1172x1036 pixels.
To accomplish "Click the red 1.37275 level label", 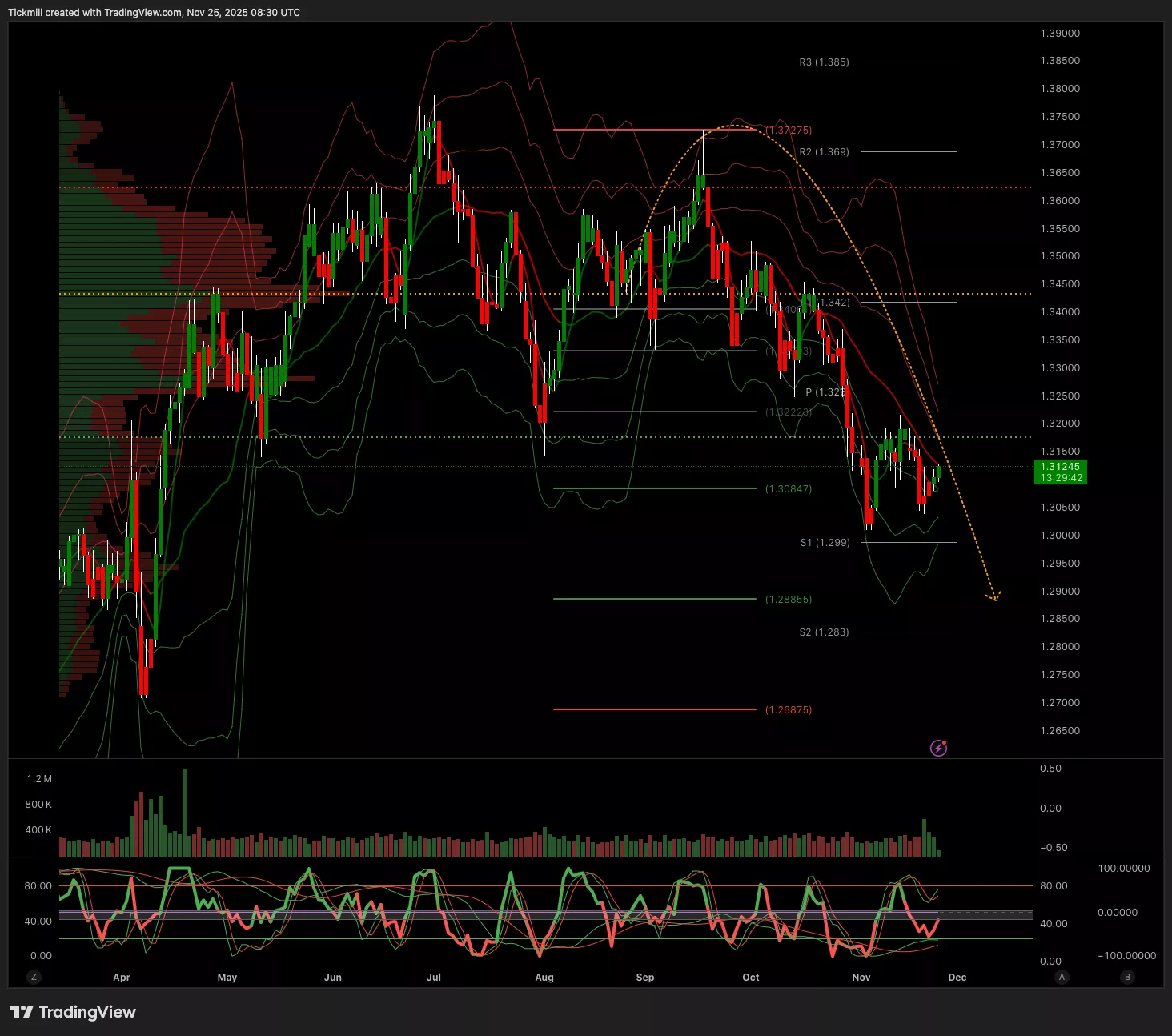I will click(789, 131).
